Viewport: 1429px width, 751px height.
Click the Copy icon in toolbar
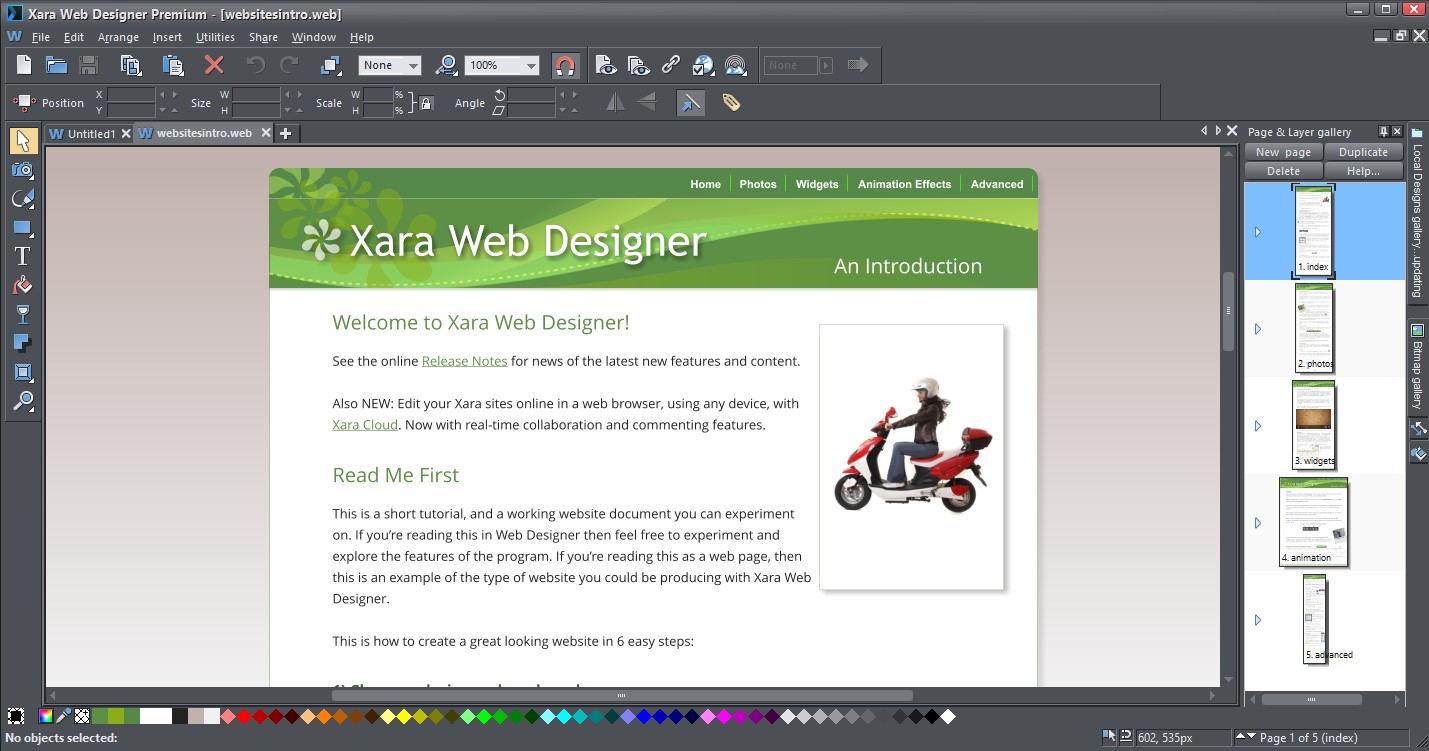click(x=131, y=65)
